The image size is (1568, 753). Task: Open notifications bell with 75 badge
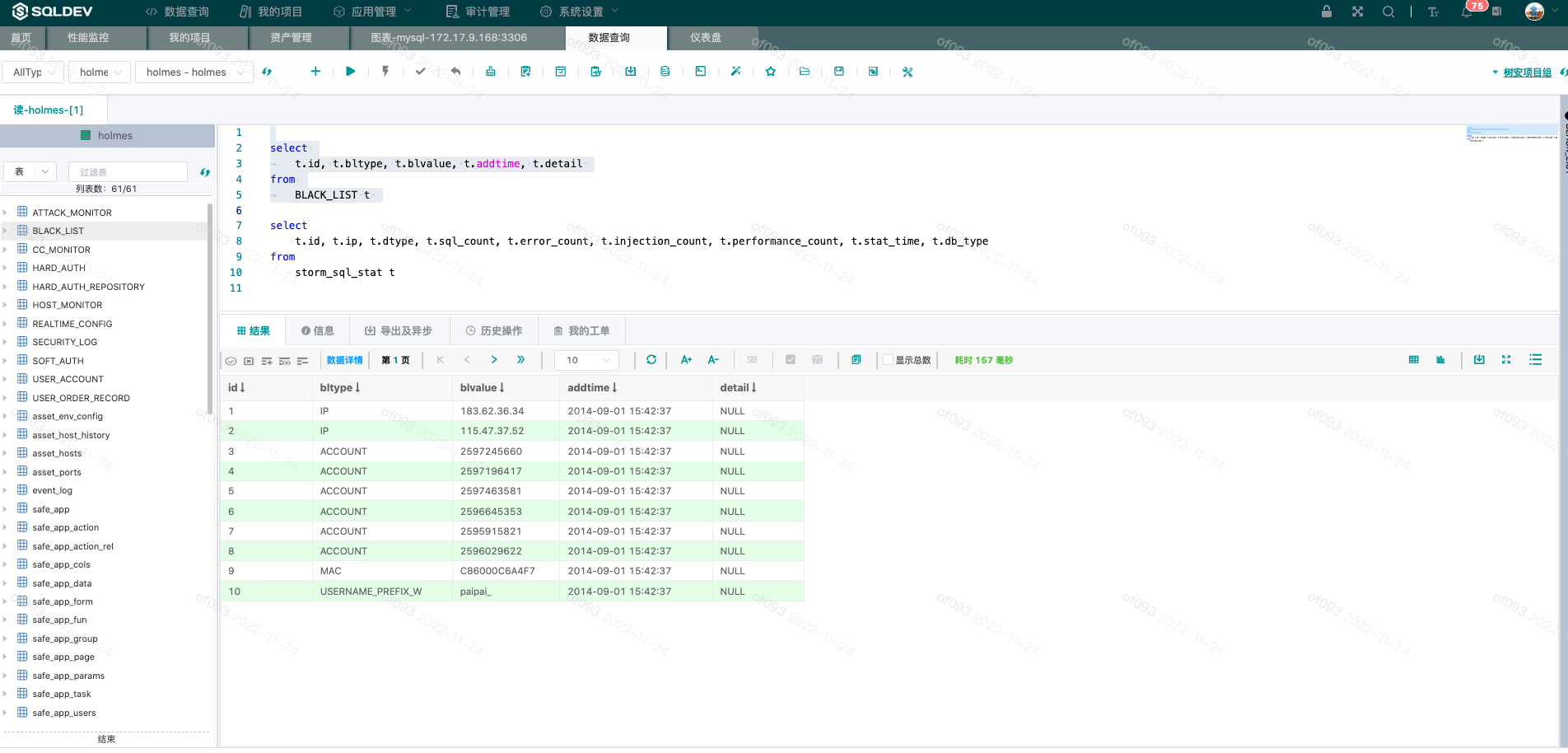(1468, 12)
